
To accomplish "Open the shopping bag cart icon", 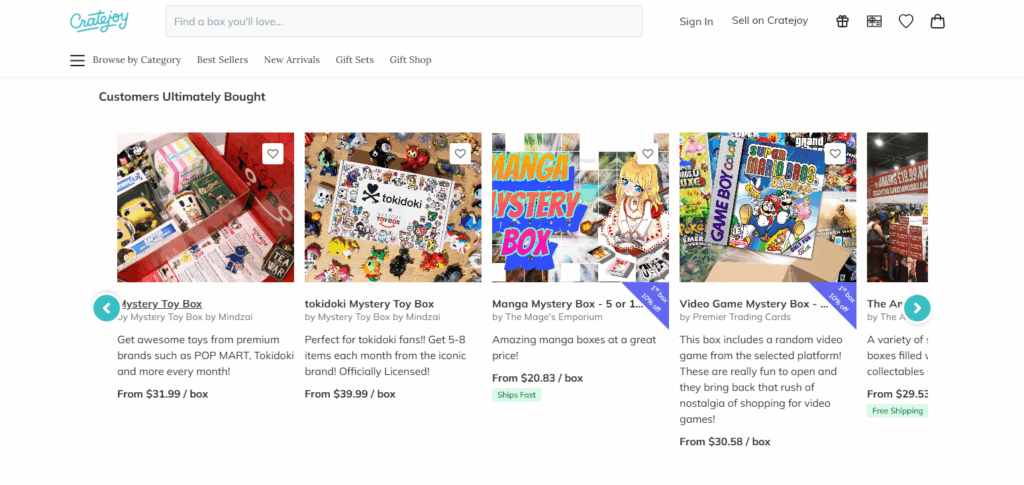I will point(938,22).
